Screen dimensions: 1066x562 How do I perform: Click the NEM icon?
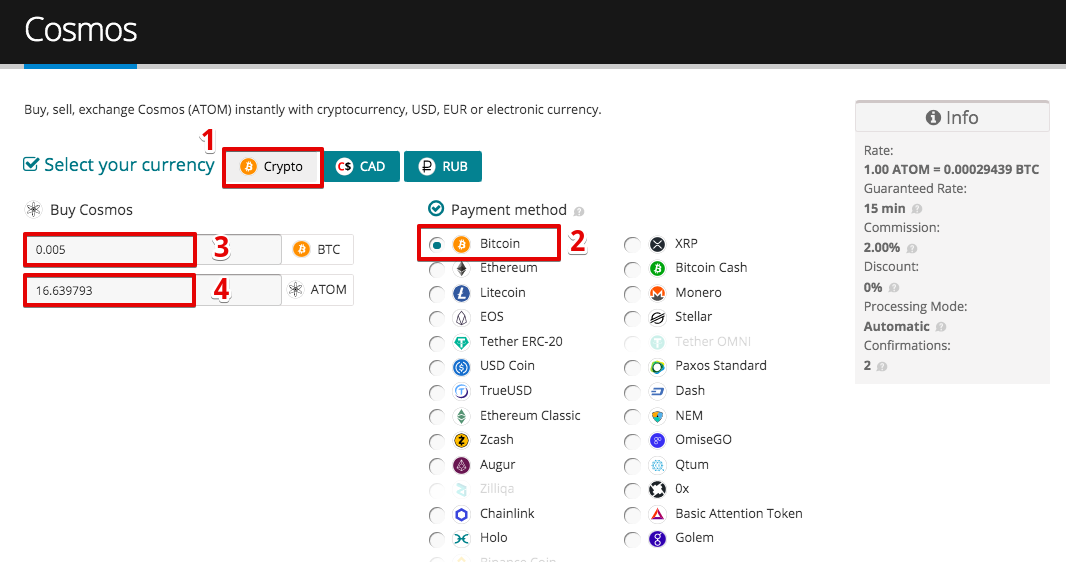point(657,416)
